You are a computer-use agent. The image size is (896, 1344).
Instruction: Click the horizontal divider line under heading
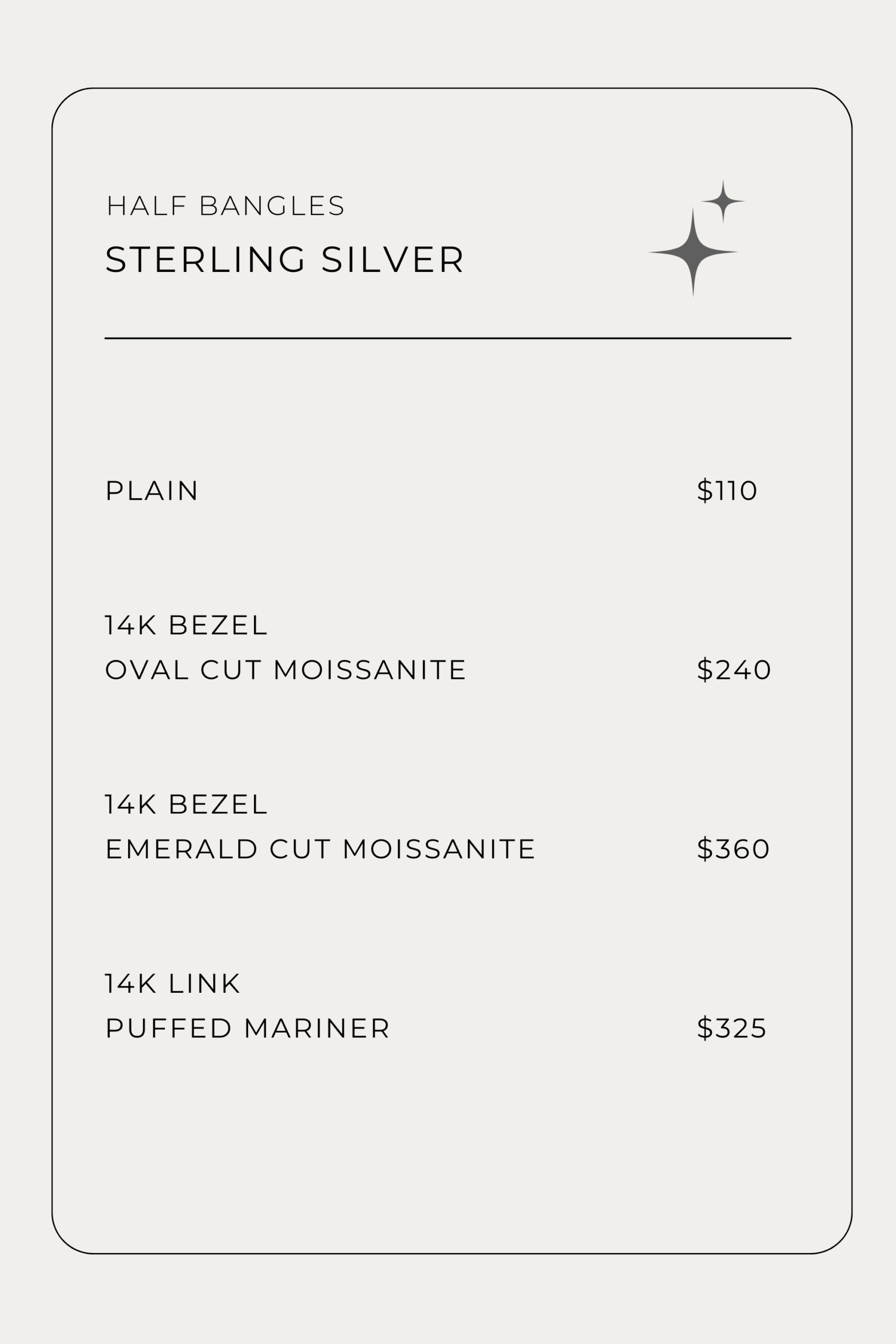(x=448, y=338)
